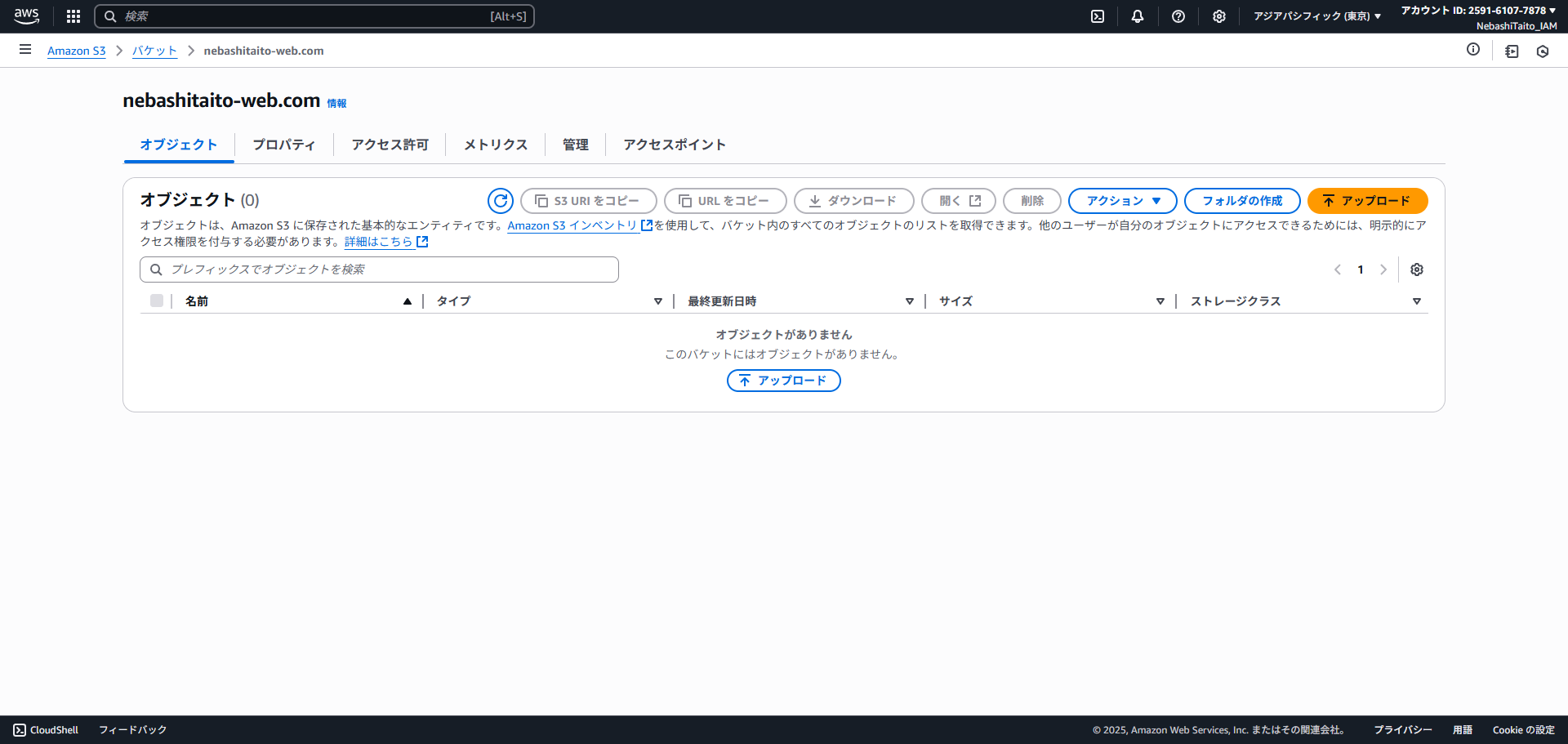Launch CloudShell from top navigation bar
This screenshot has height=744, width=1568.
pyautogui.click(x=1098, y=16)
